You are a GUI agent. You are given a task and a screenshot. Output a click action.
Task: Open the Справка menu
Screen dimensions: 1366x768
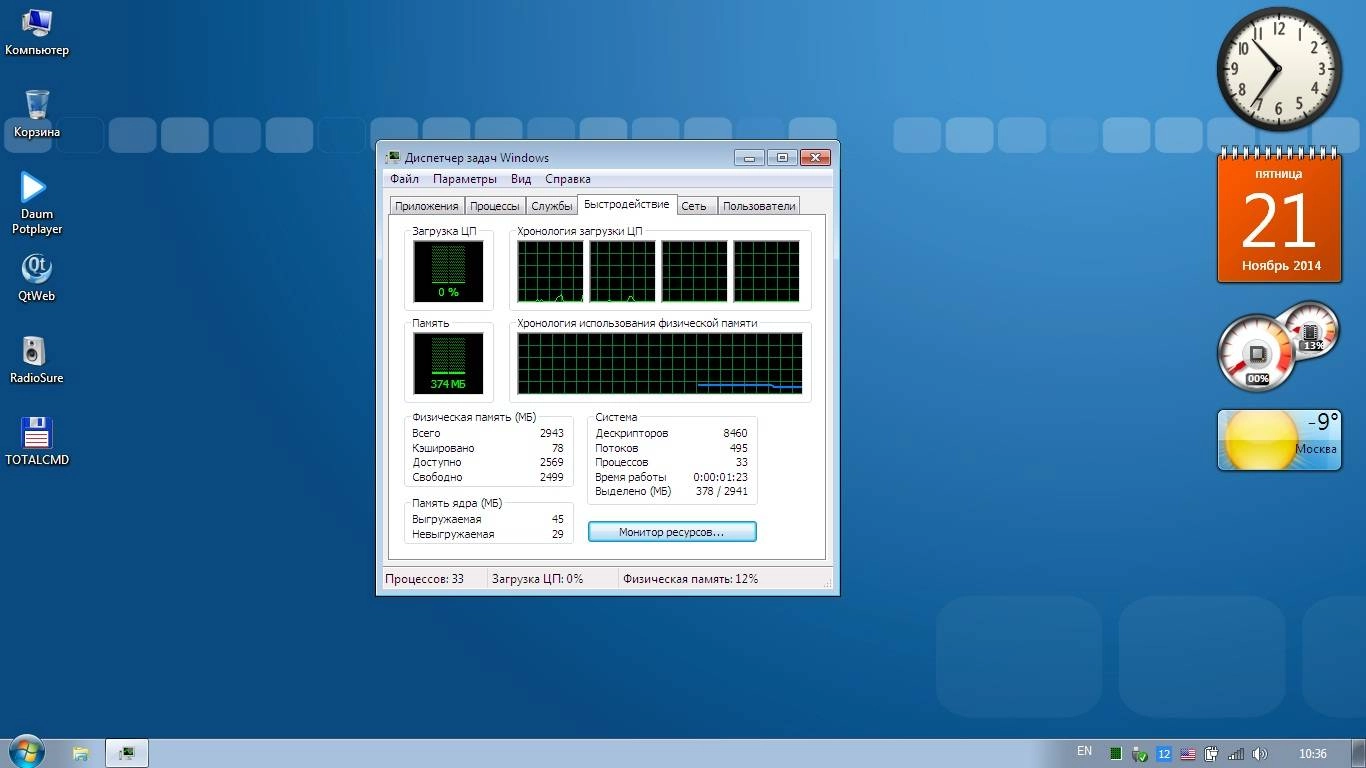pos(568,179)
